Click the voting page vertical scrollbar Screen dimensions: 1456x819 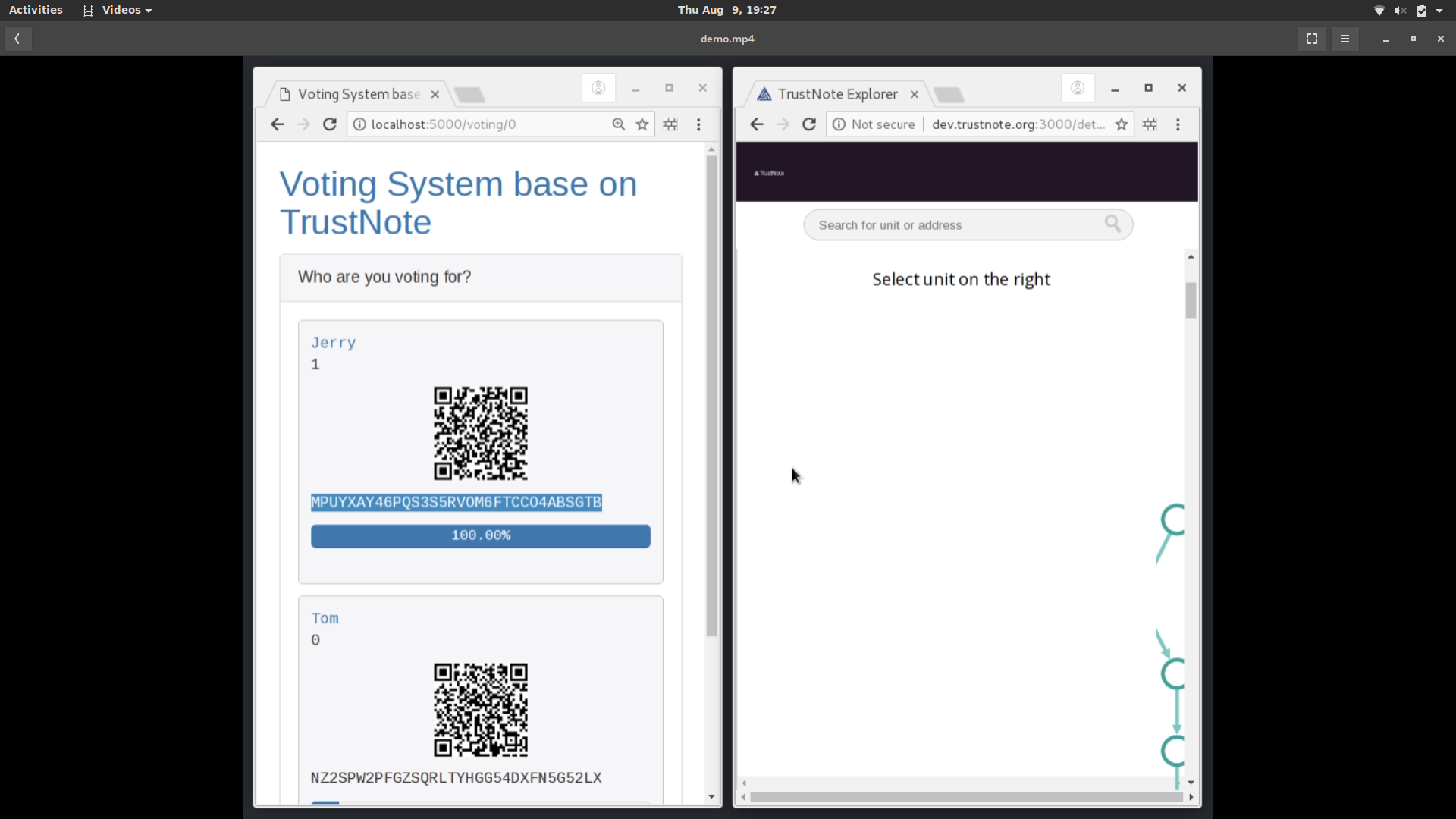pyautogui.click(x=711, y=394)
